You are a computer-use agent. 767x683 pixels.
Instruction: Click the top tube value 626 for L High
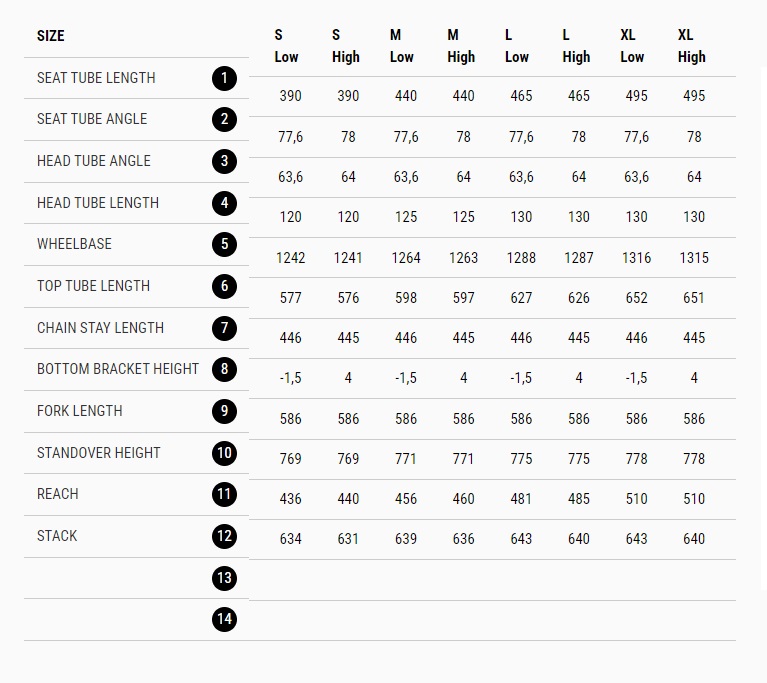click(579, 298)
